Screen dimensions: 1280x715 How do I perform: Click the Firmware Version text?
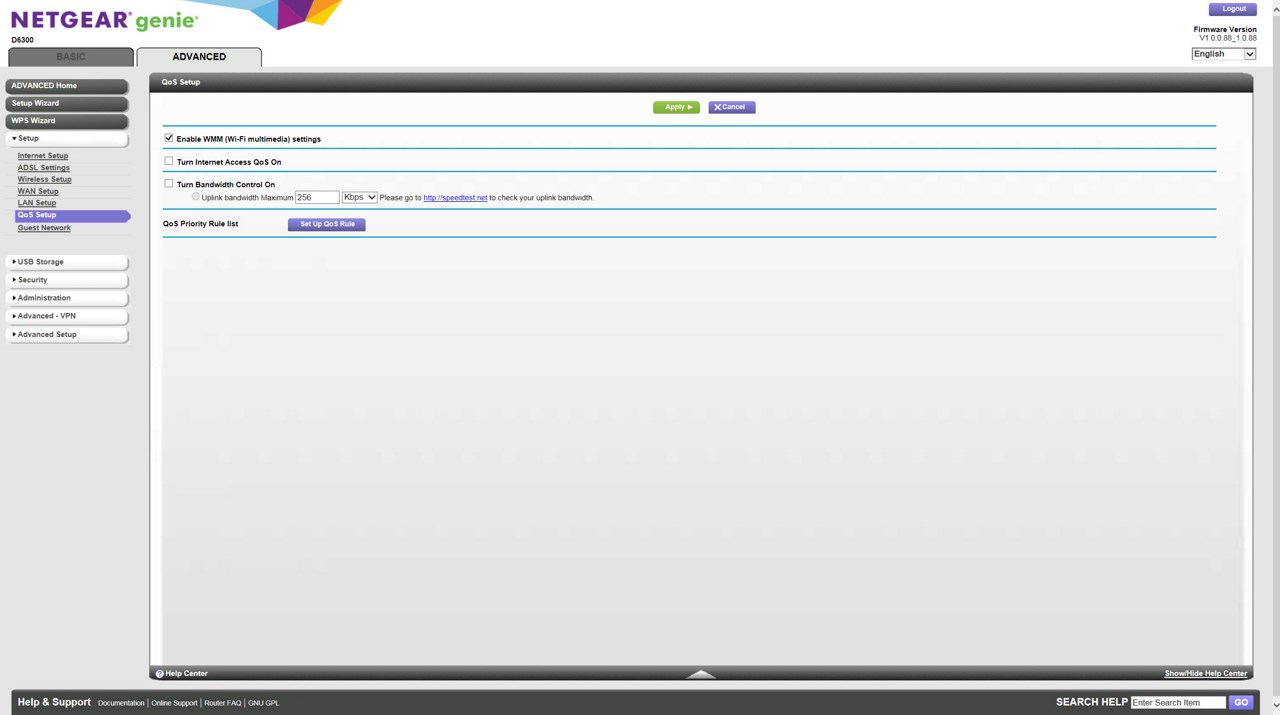click(1225, 29)
